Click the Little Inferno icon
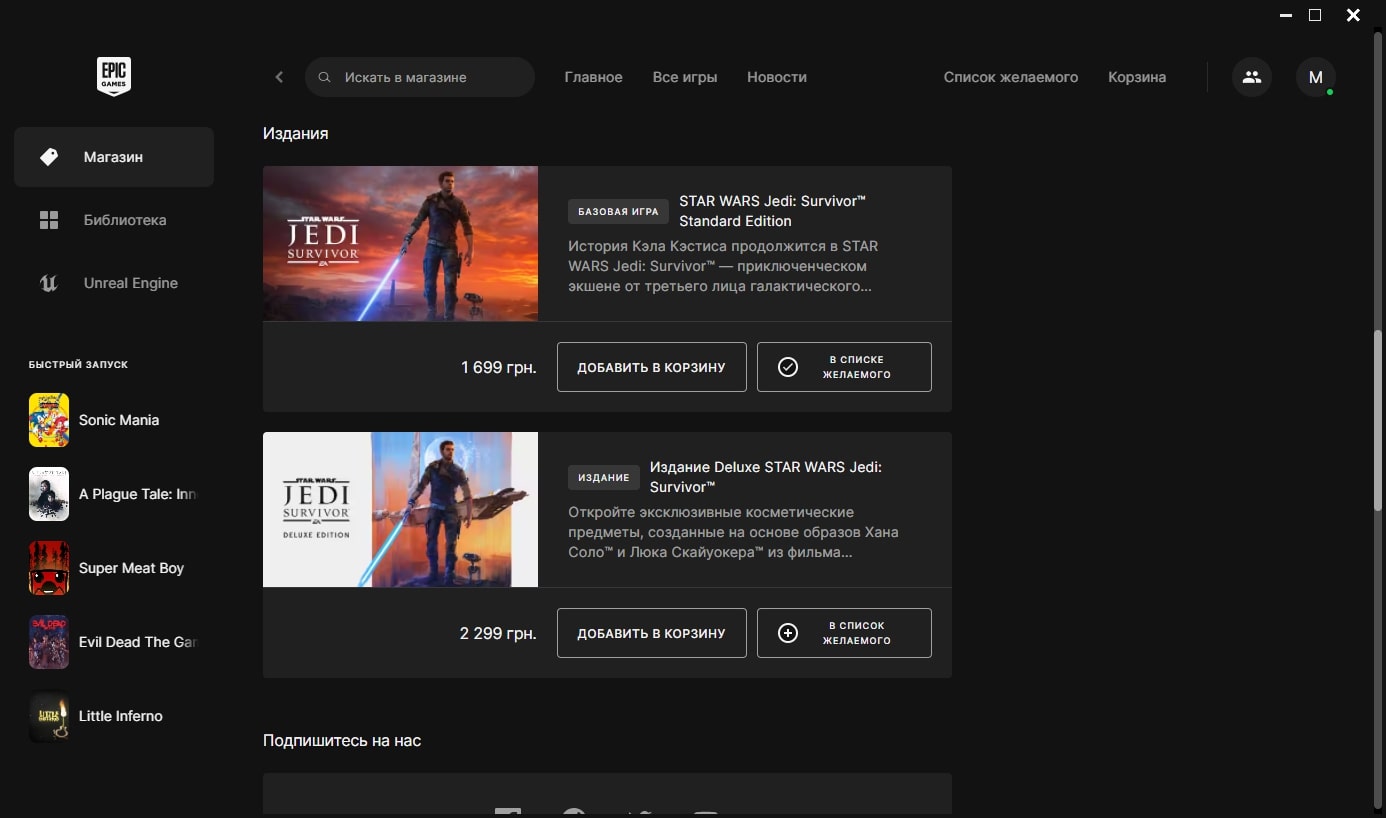The image size is (1386, 818). [x=49, y=716]
